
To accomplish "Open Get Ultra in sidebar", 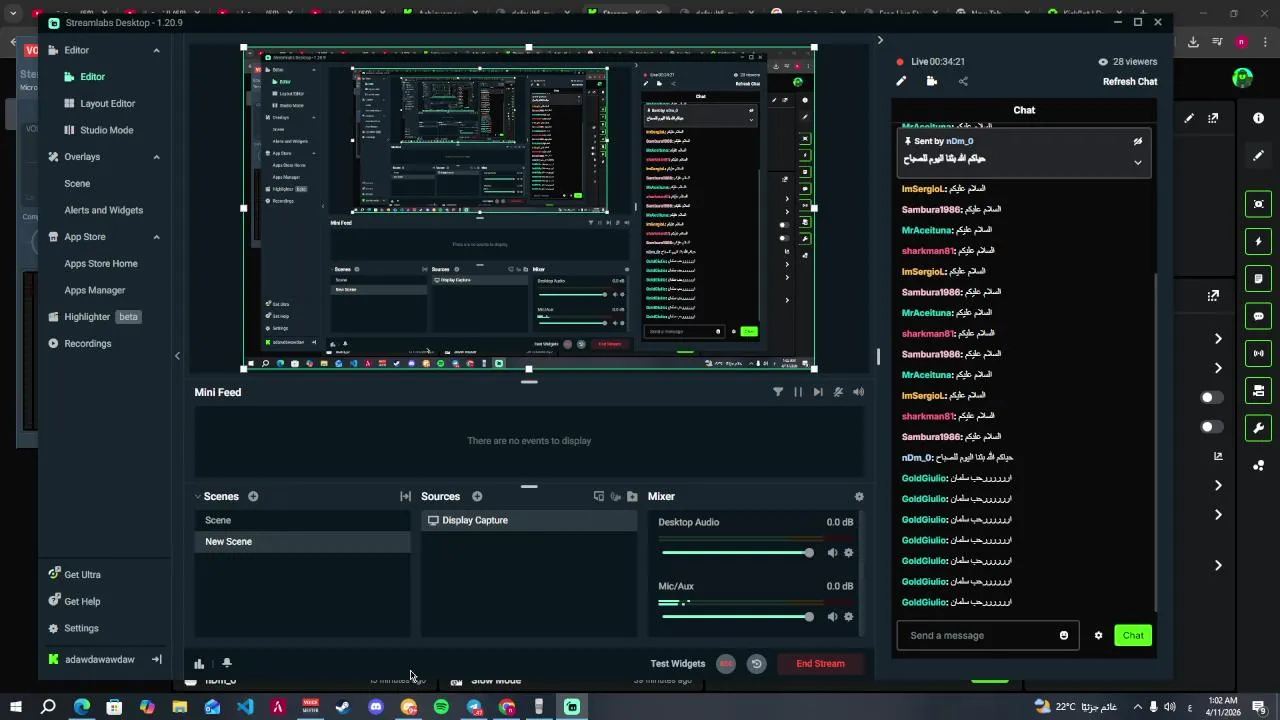I will (x=75, y=575).
